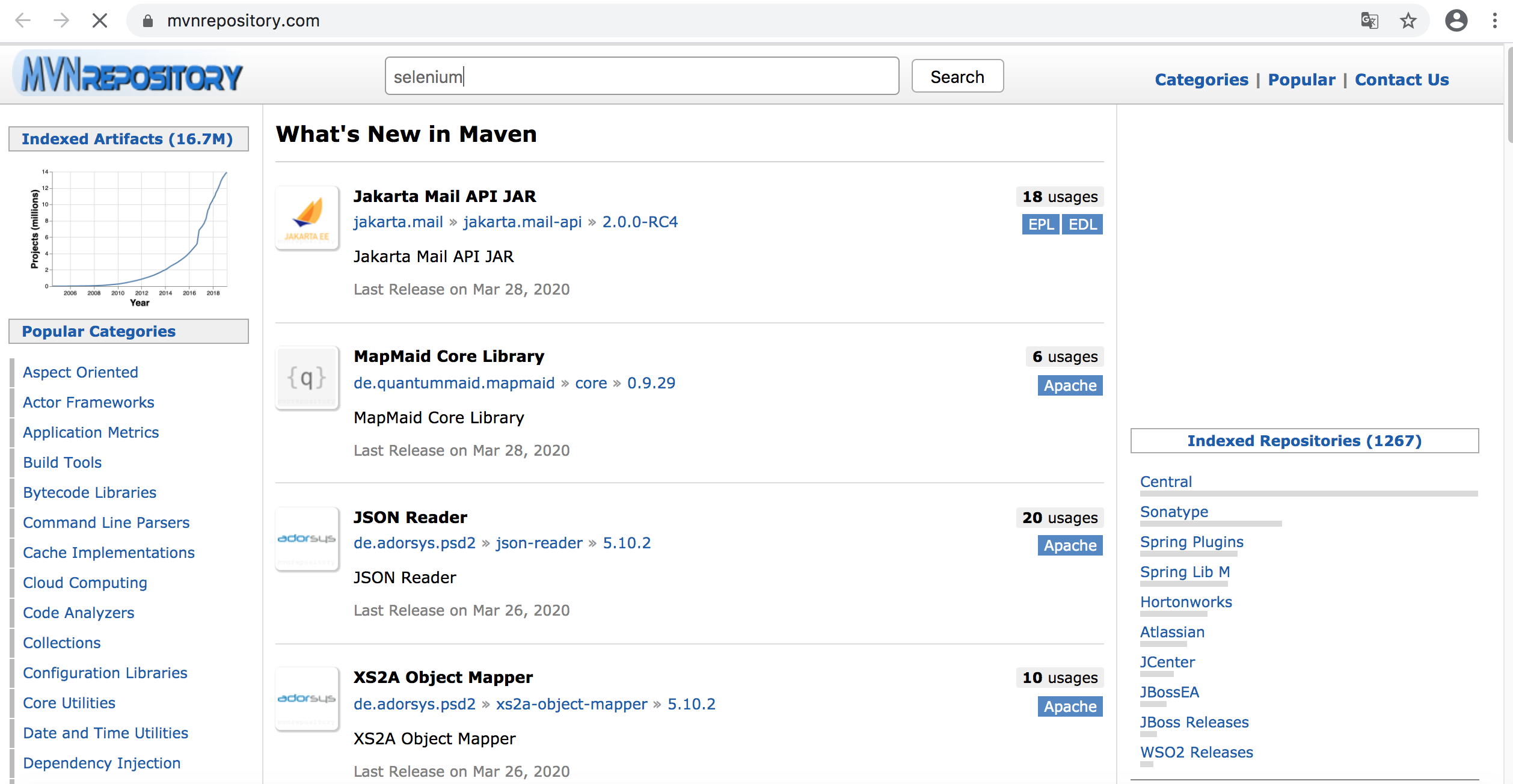Image resolution: width=1513 pixels, height=784 pixels.
Task: Click the browser back arrow
Action: pyautogui.click(x=23, y=20)
